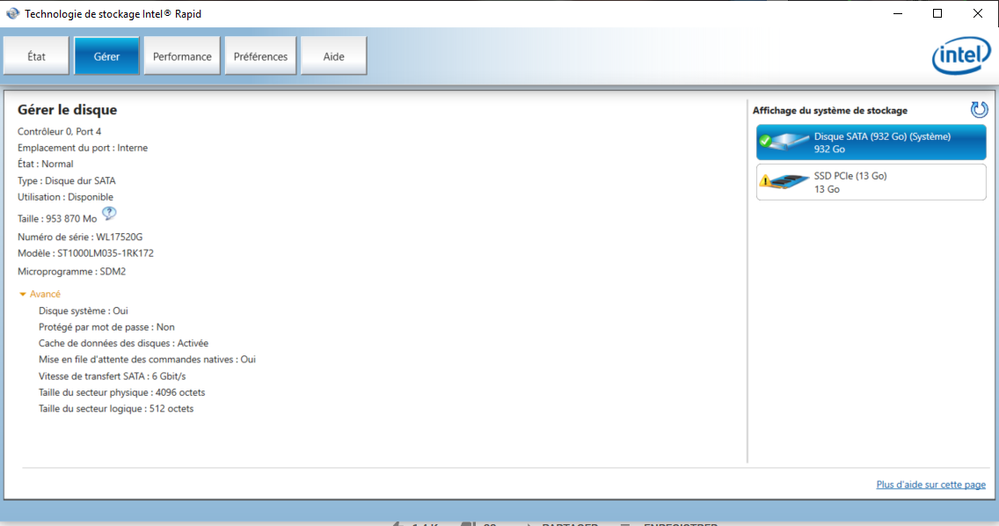Click the Gérer le disque heading
The height and width of the screenshot is (526, 999).
[x=68, y=110]
